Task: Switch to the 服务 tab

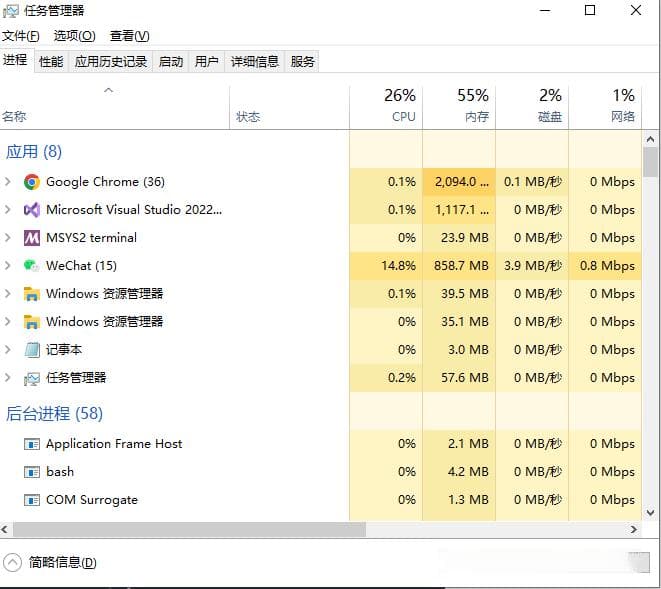Action: tap(302, 62)
